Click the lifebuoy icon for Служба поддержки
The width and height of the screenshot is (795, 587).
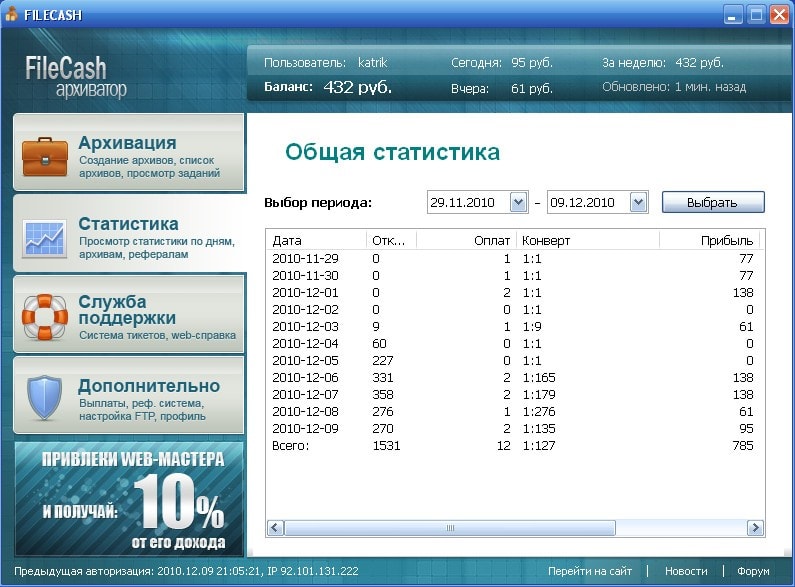[x=45, y=317]
